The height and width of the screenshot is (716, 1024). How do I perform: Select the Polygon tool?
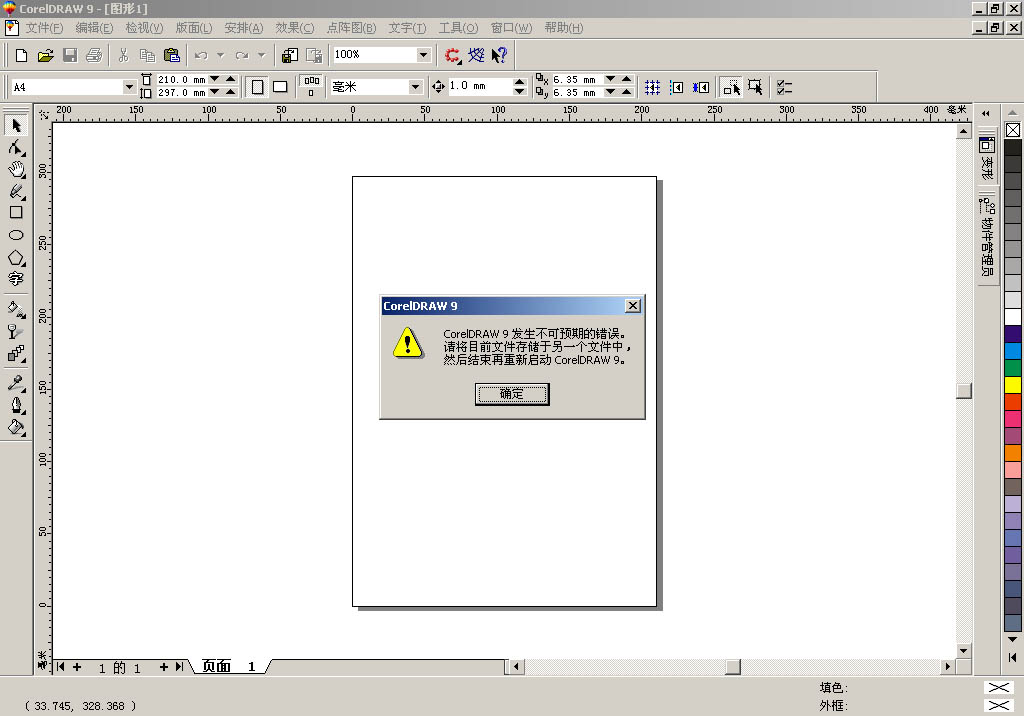pyautogui.click(x=16, y=258)
